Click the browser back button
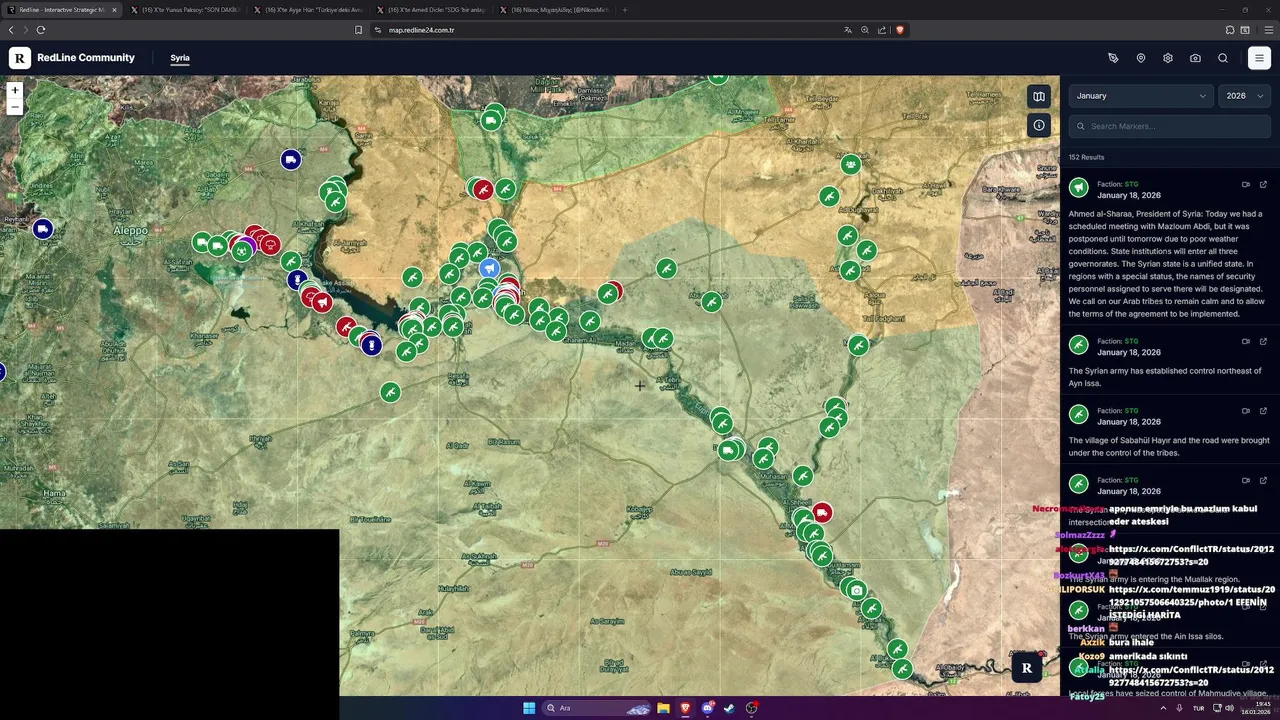This screenshot has height=720, width=1280. tap(11, 30)
